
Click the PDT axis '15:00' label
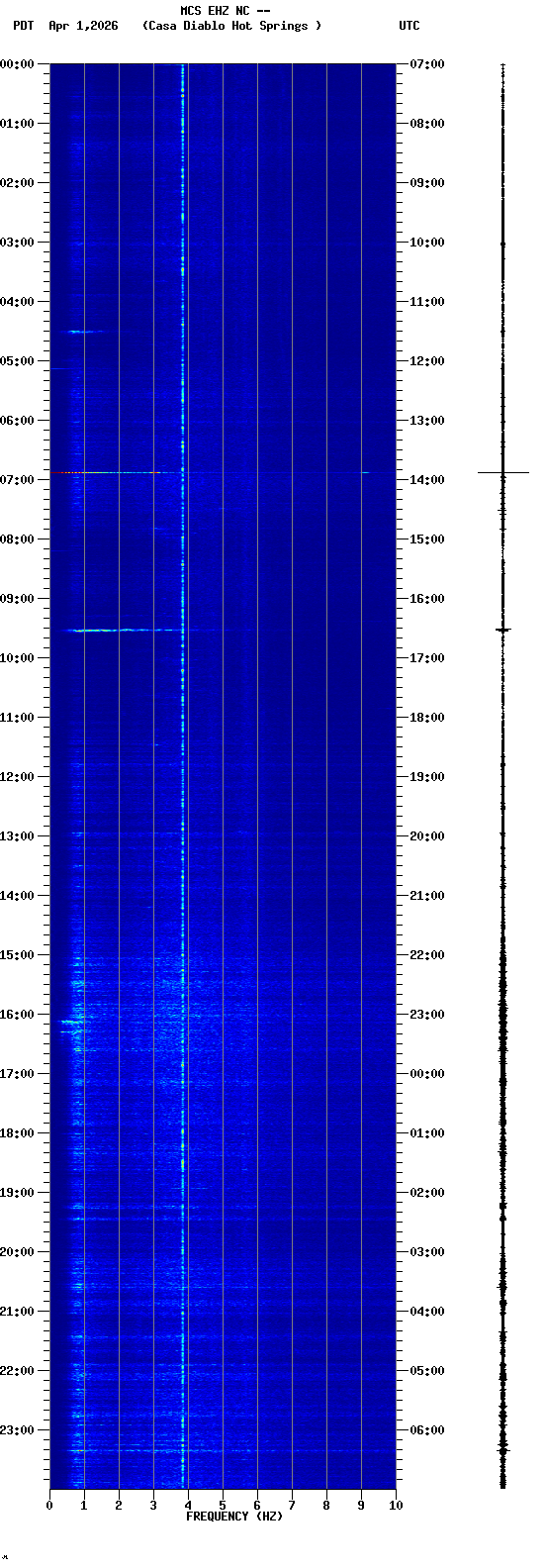click(x=17, y=955)
